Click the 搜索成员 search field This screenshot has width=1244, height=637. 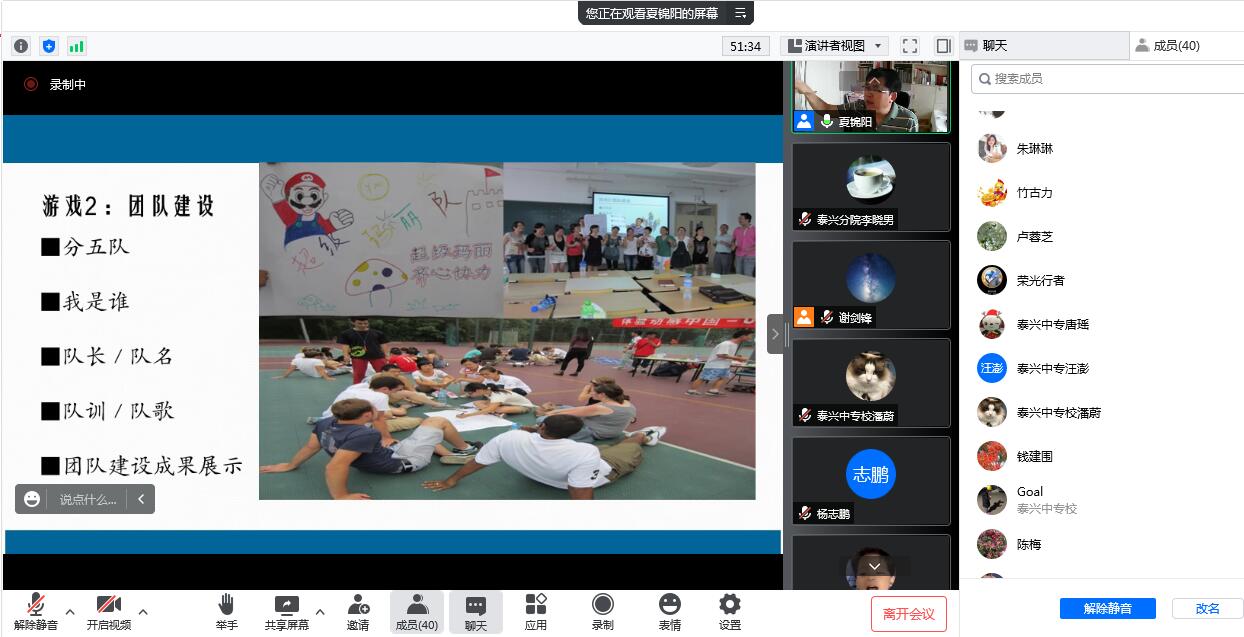pos(1105,79)
